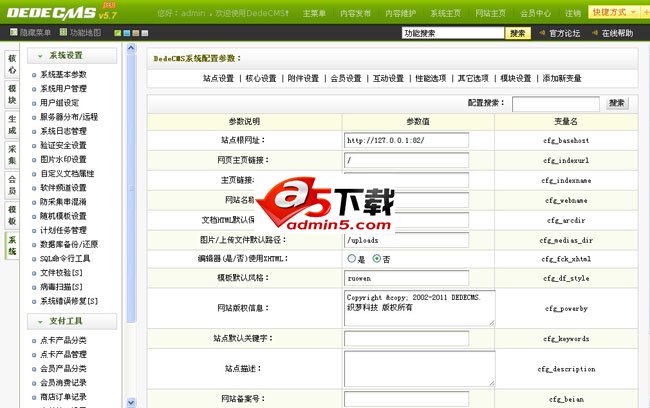This screenshot has height=408, width=650.
Task: Select the green skin color swatch
Action: [x=118, y=33]
